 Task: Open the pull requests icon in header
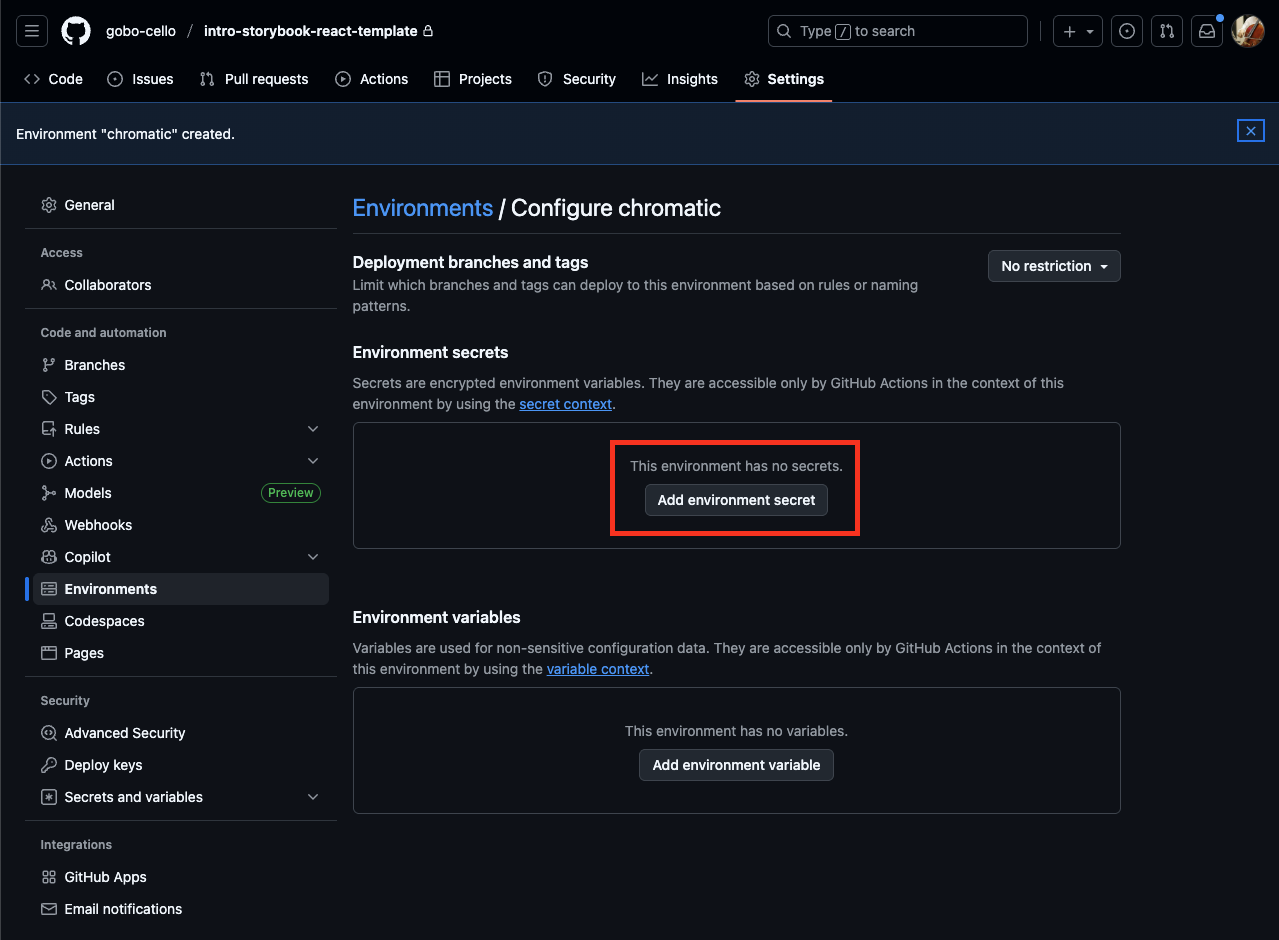pos(1167,31)
